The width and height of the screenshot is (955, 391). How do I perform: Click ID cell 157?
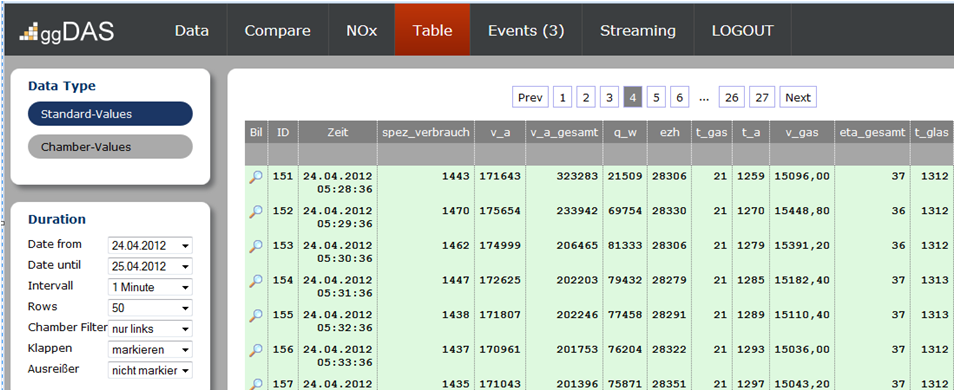pos(283,384)
